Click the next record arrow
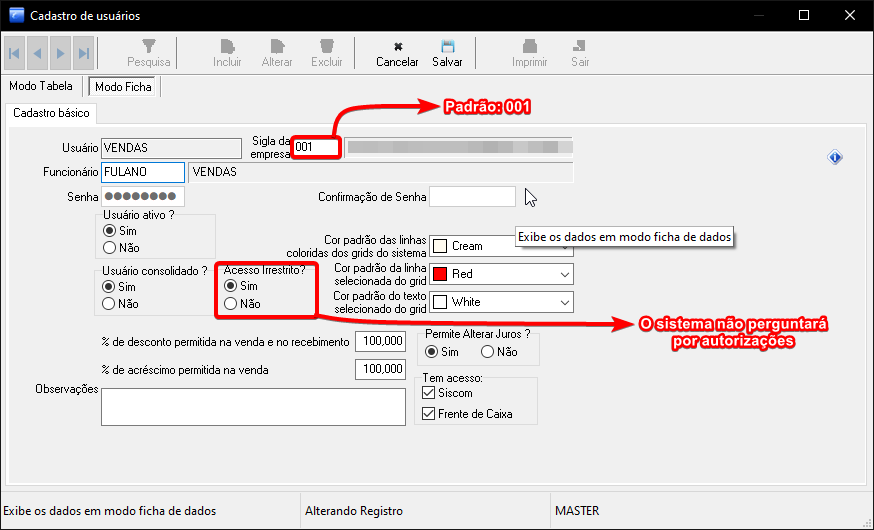This screenshot has width=874, height=530. click(x=61, y=53)
